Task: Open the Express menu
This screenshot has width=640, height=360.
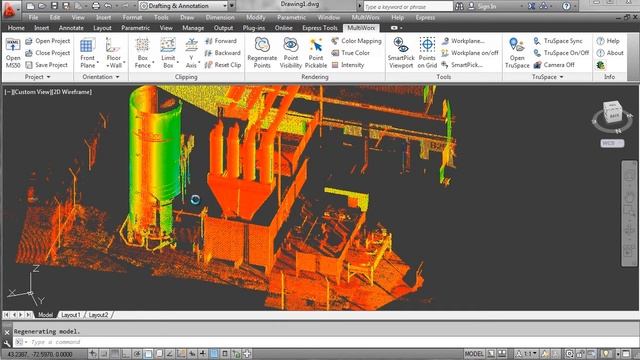Action: click(425, 18)
